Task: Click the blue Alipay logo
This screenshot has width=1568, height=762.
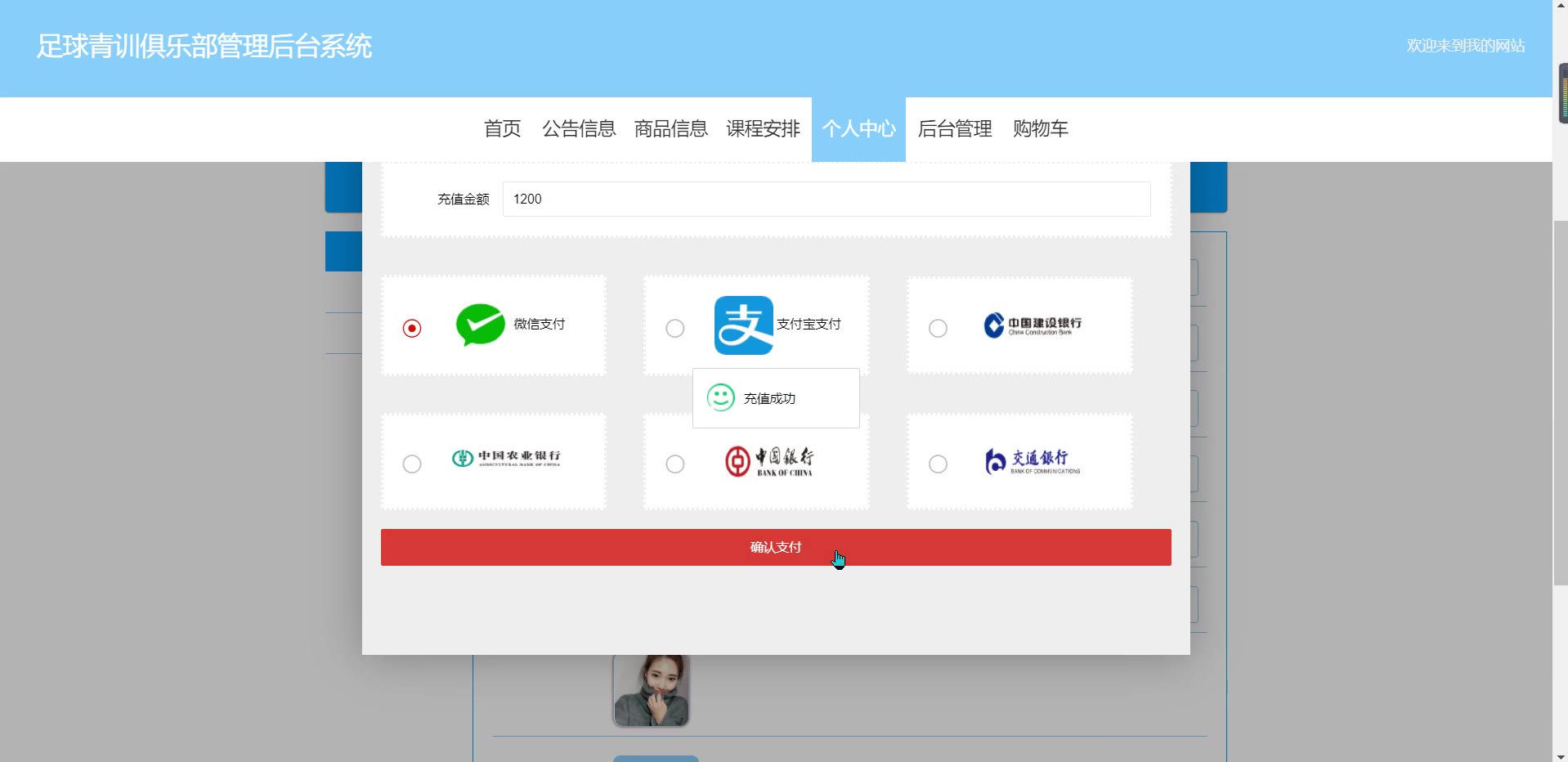Action: pos(744,325)
